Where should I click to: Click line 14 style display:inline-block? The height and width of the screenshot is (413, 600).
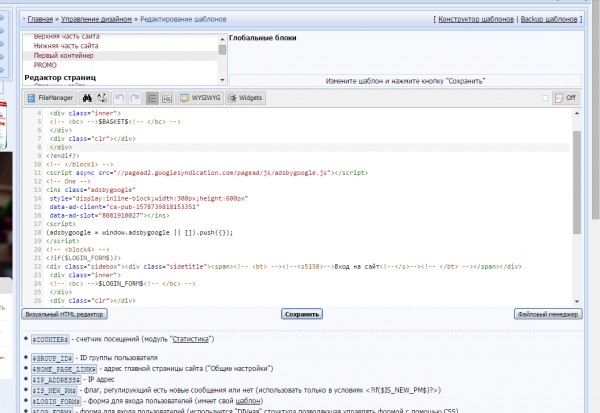149,198
